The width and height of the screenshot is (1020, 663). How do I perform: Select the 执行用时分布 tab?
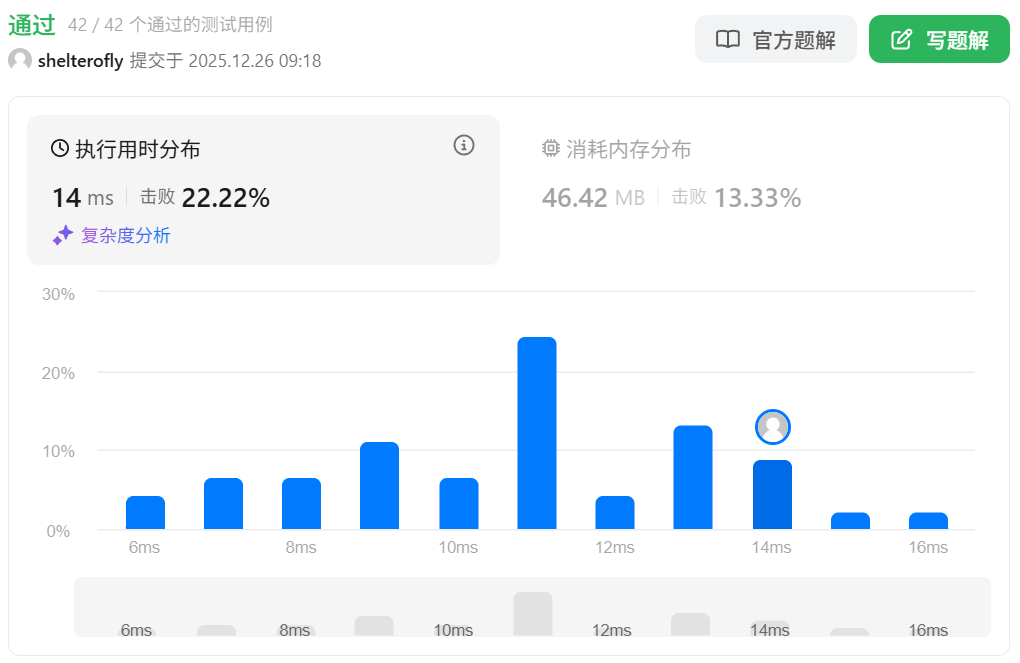138,150
